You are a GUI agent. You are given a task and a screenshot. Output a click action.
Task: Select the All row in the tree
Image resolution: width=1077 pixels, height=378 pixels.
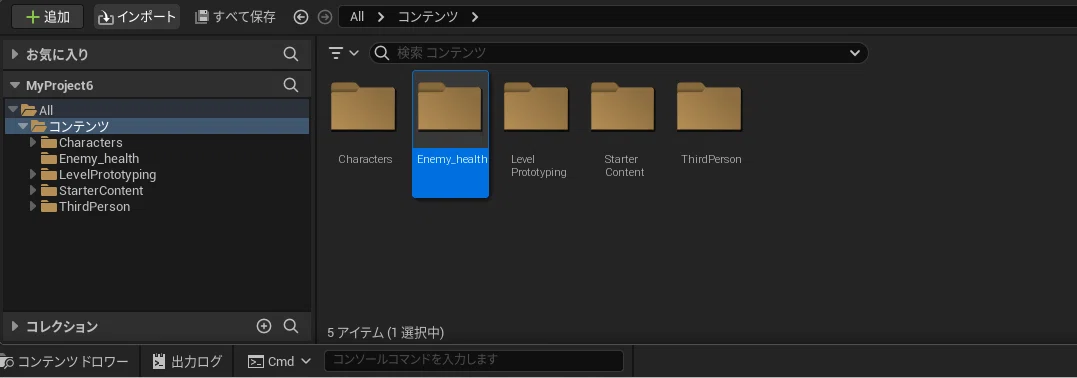coord(157,110)
